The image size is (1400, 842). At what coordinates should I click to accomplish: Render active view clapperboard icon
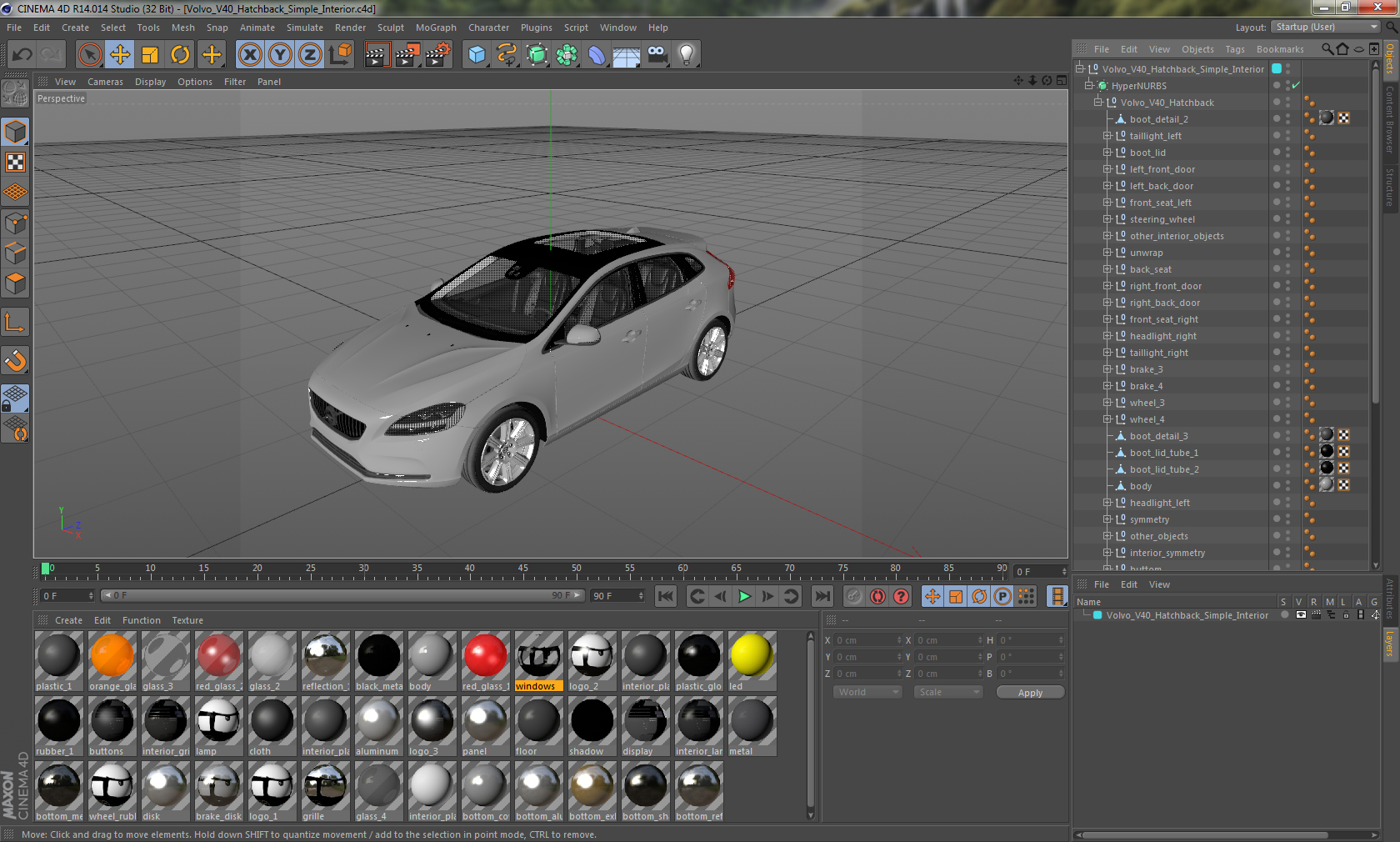pyautogui.click(x=377, y=55)
